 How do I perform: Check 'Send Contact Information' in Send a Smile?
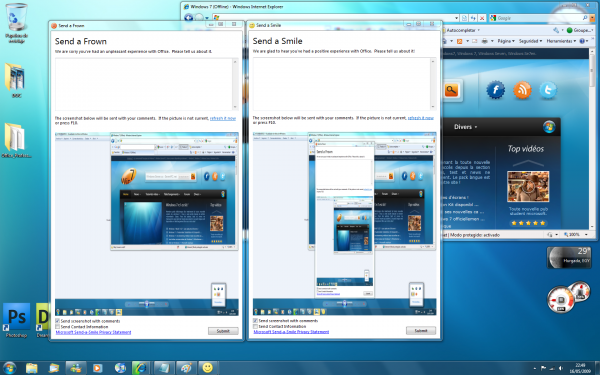256,326
